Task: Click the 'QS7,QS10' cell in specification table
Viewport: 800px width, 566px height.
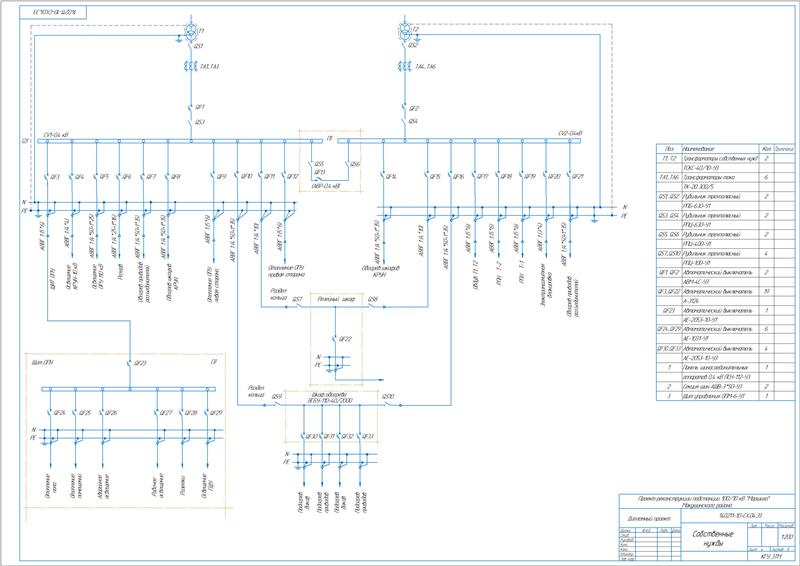Action: (669, 254)
